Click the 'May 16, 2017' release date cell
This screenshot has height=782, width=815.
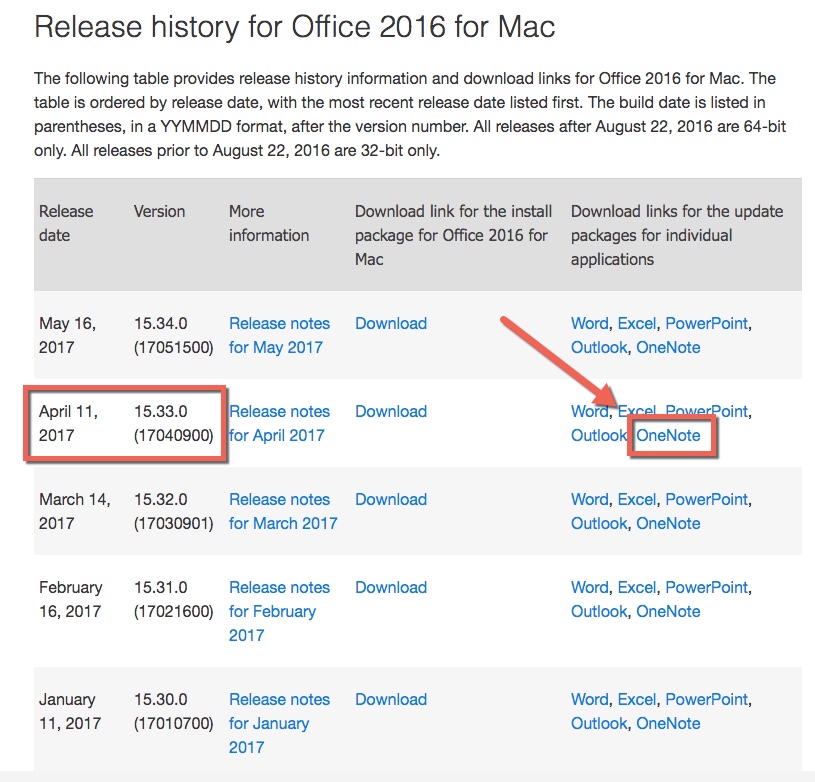(x=67, y=335)
